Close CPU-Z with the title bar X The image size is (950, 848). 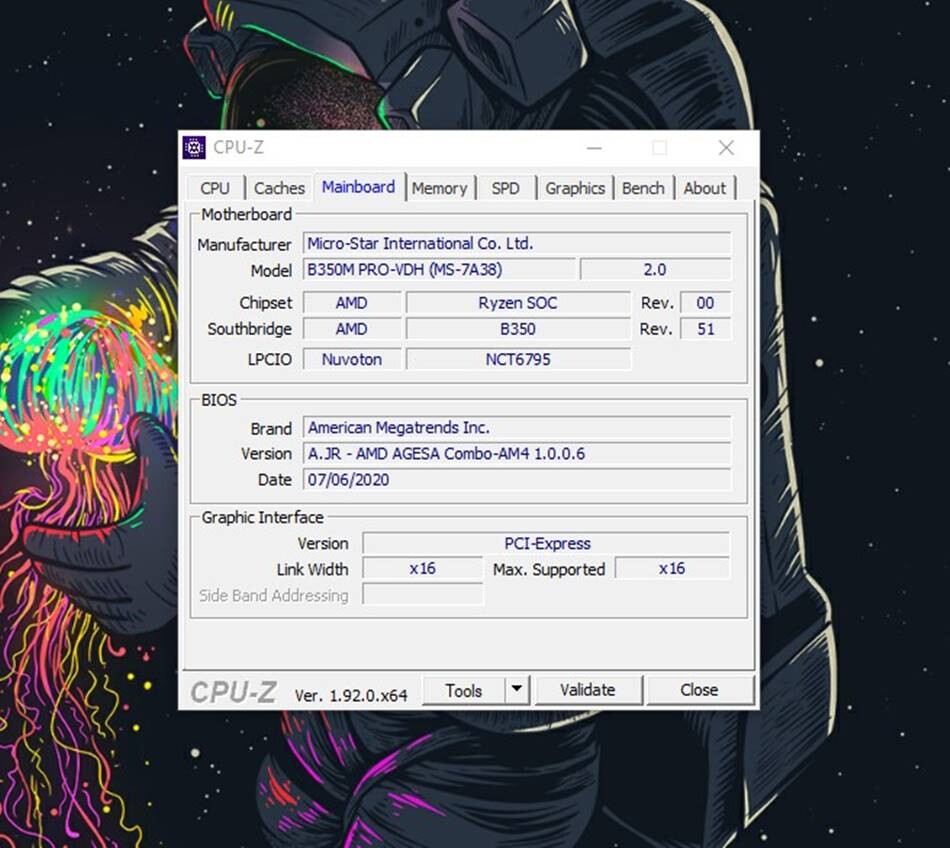click(726, 148)
